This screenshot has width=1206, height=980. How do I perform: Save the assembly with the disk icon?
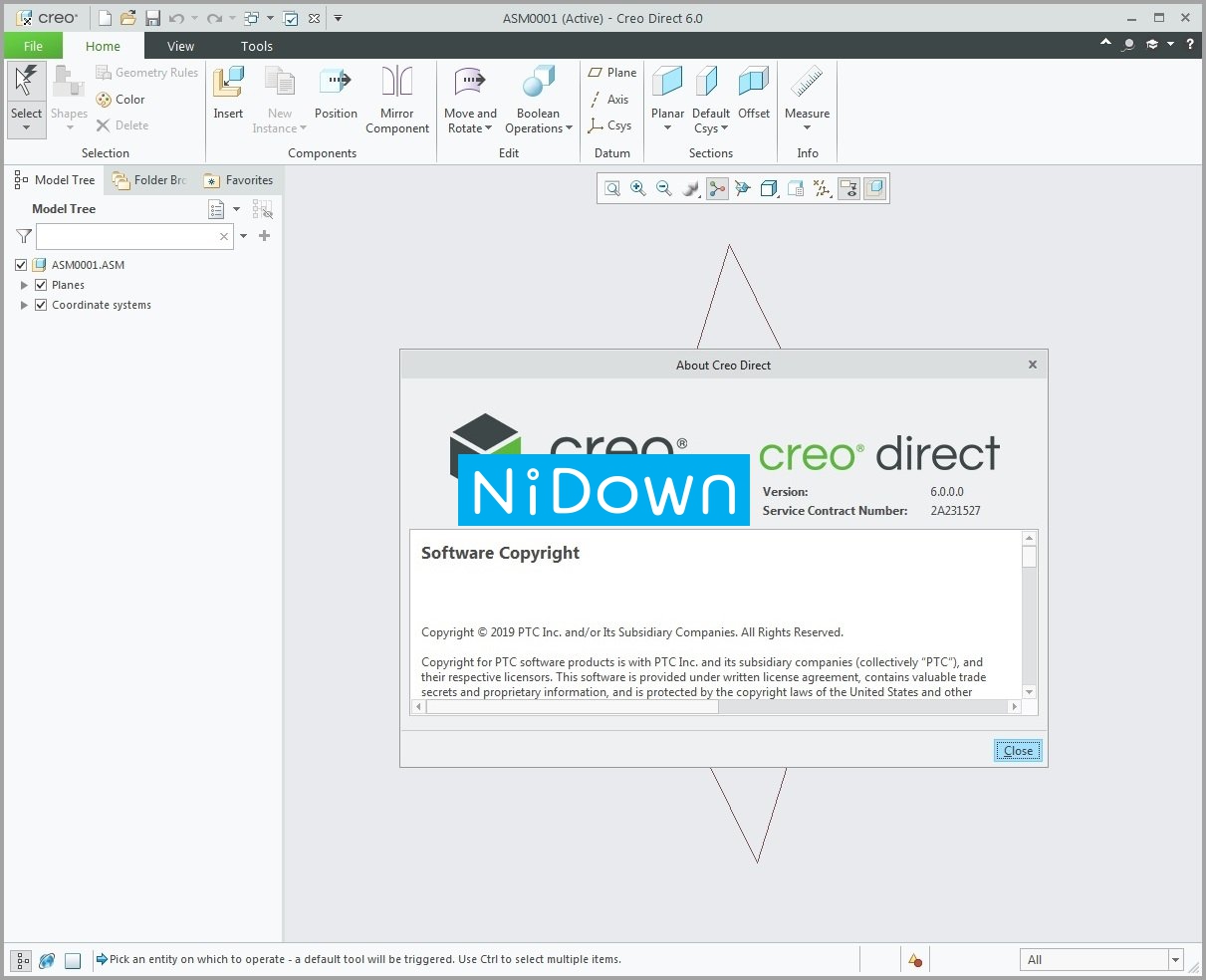pos(152,18)
